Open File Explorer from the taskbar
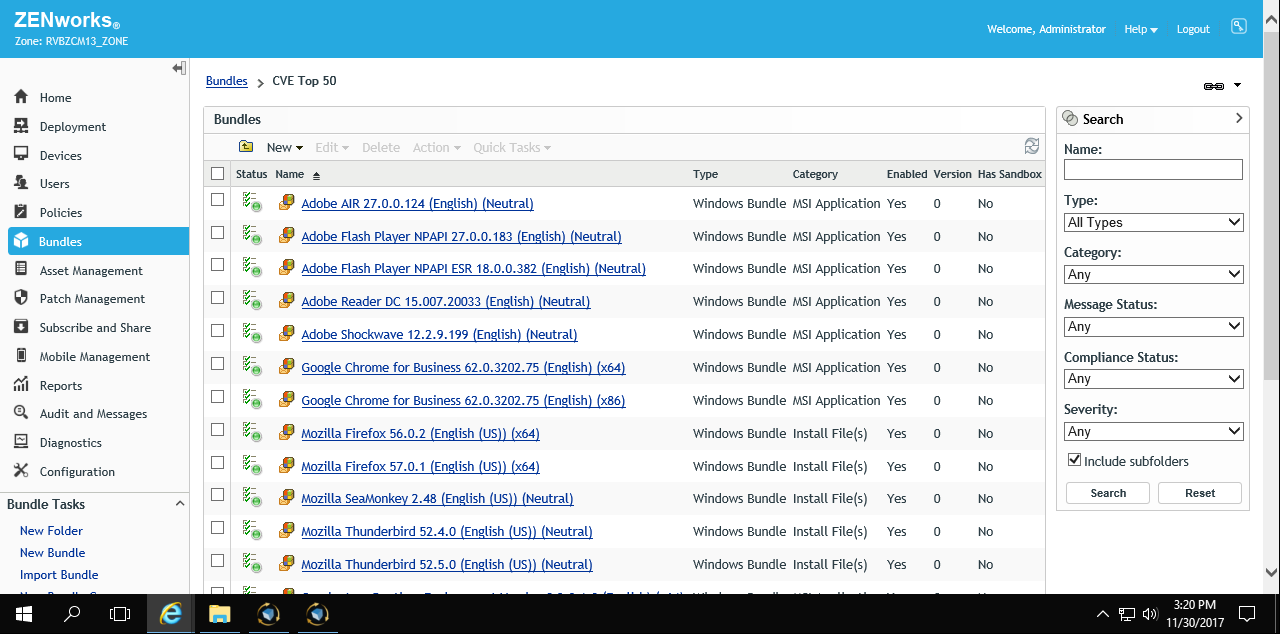1280x634 pixels. (219, 613)
